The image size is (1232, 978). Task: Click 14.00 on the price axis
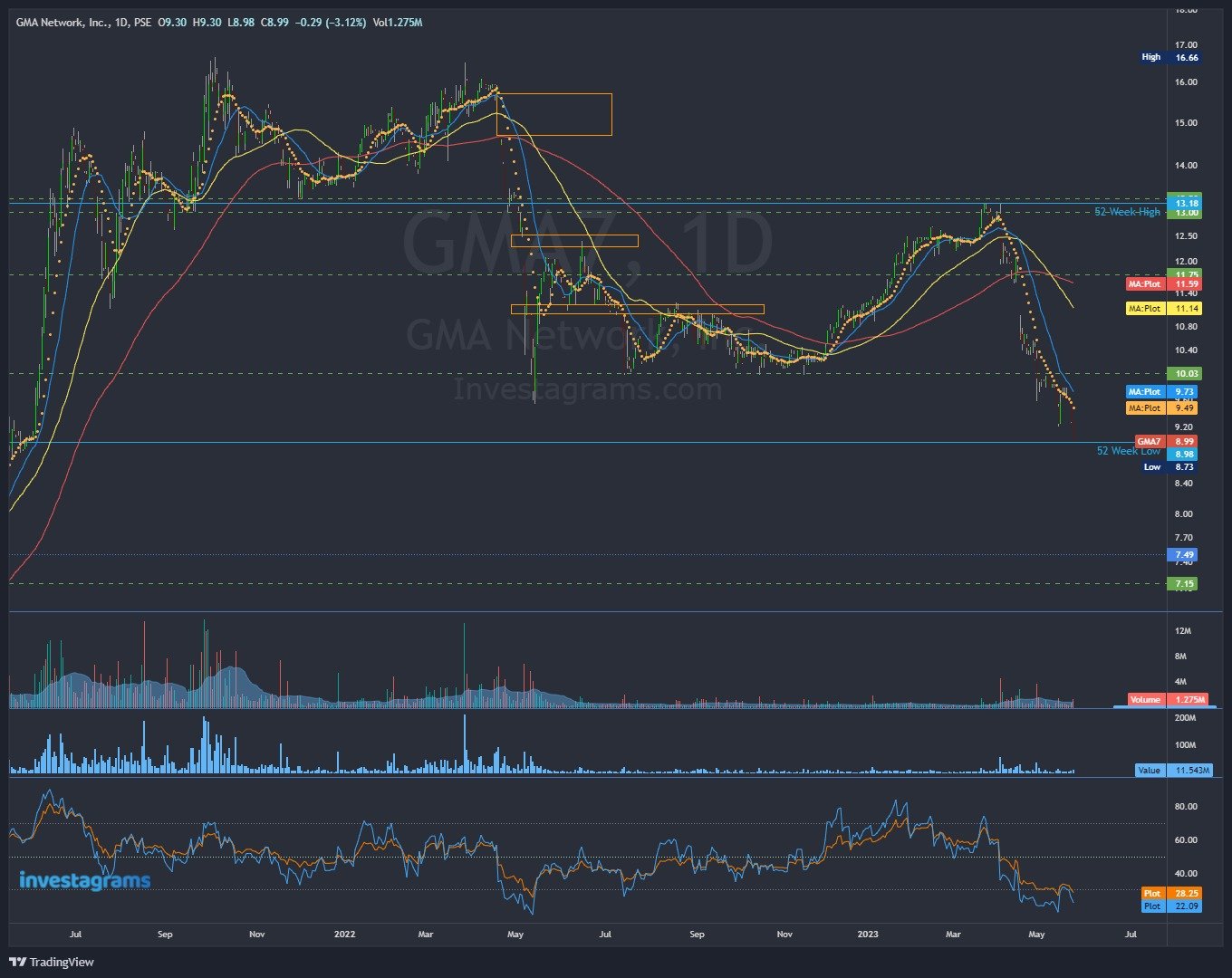[x=1186, y=166]
